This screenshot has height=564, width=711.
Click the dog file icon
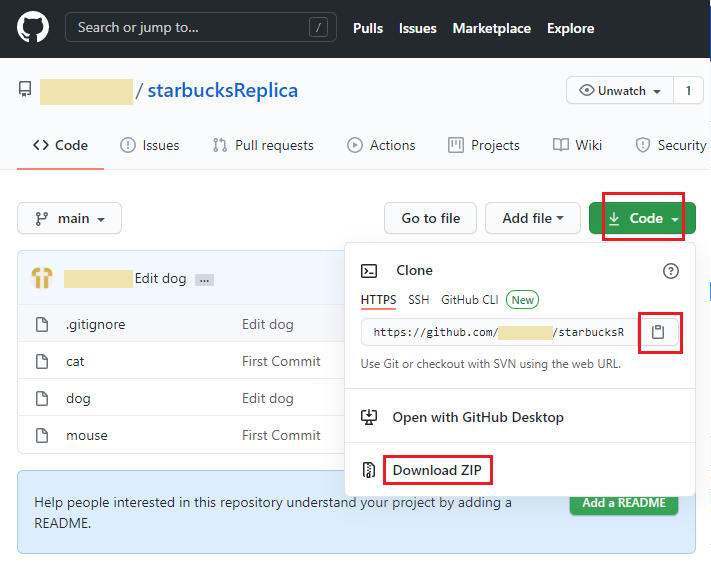42,399
